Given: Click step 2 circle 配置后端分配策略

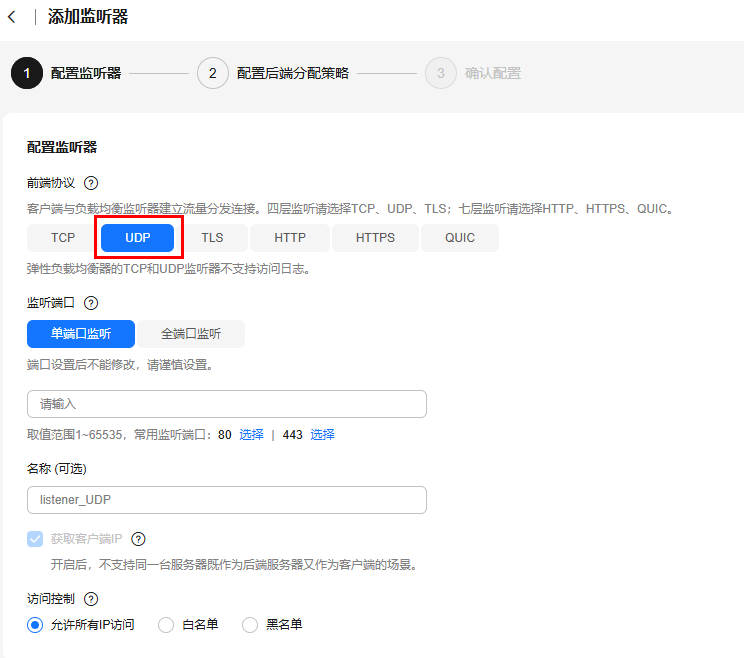Looking at the screenshot, I should (213, 73).
